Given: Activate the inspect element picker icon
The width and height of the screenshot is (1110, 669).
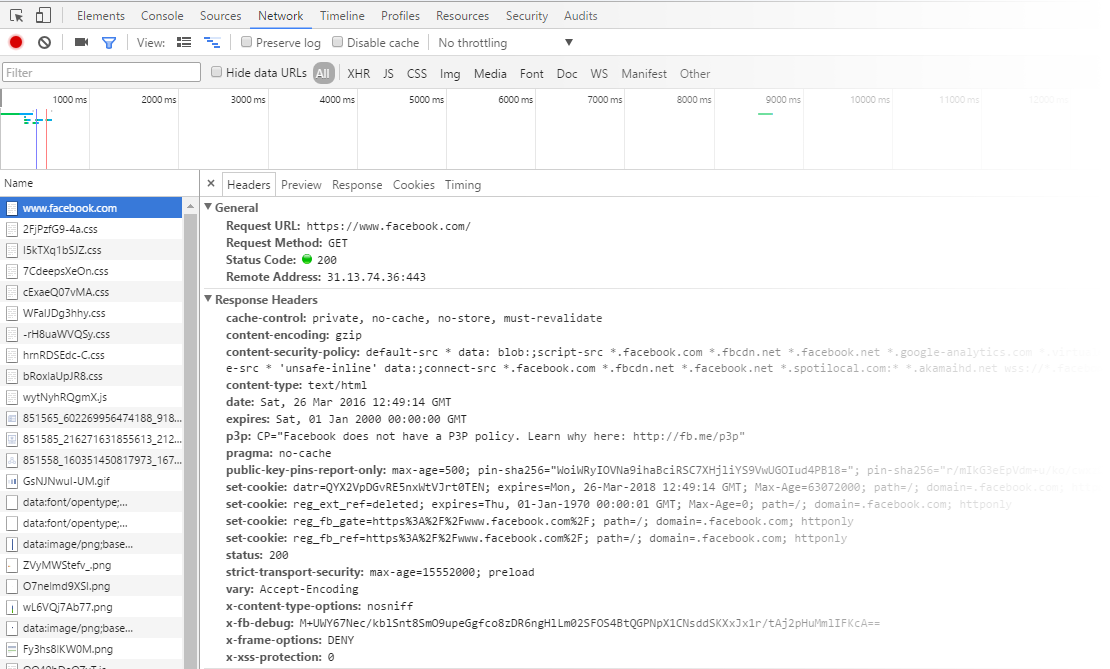Looking at the screenshot, I should [x=16, y=15].
